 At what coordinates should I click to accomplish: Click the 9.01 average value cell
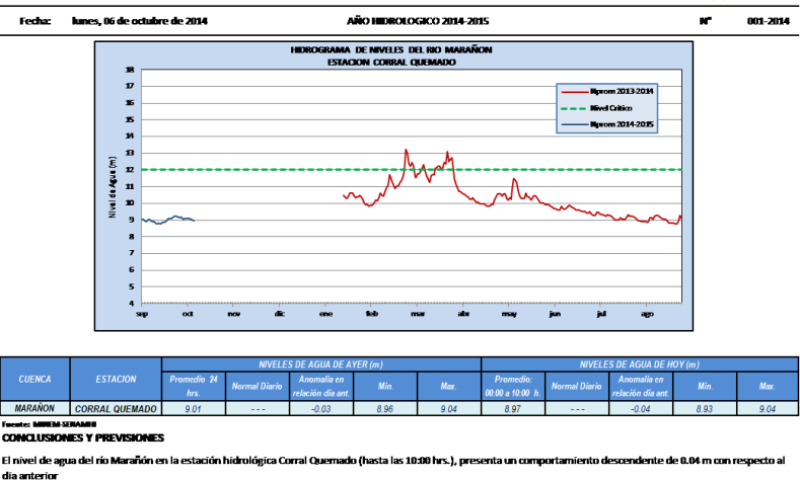pyautogui.click(x=193, y=408)
